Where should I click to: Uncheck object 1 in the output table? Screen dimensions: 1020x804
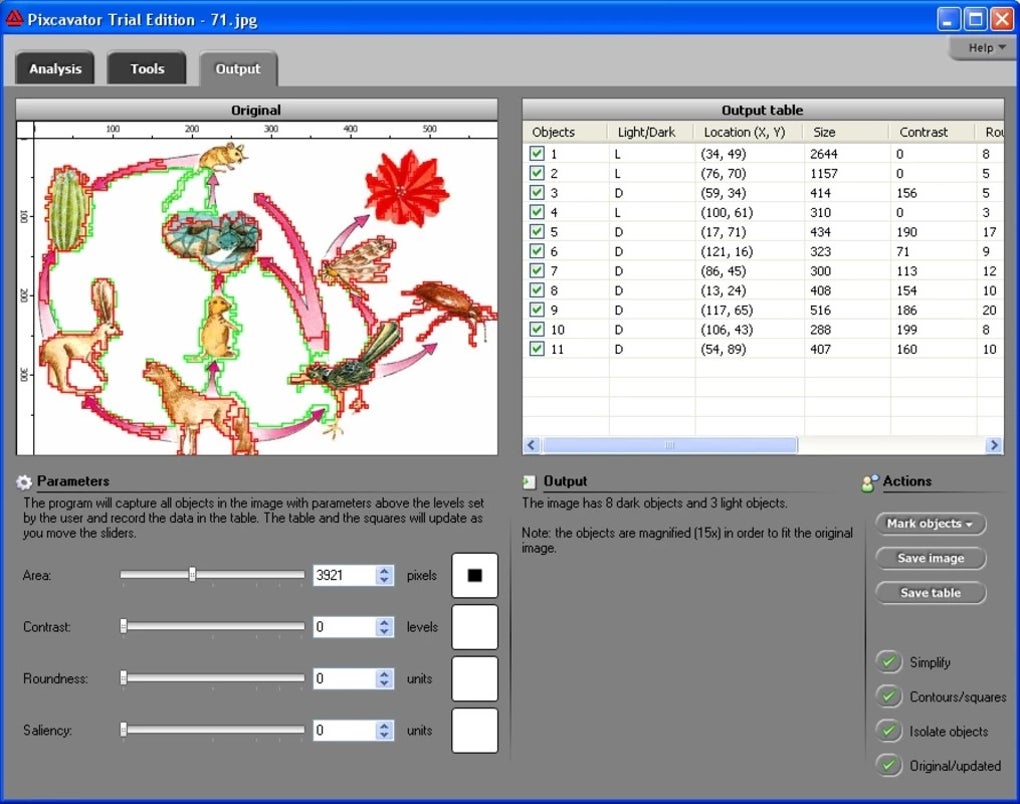(537, 153)
